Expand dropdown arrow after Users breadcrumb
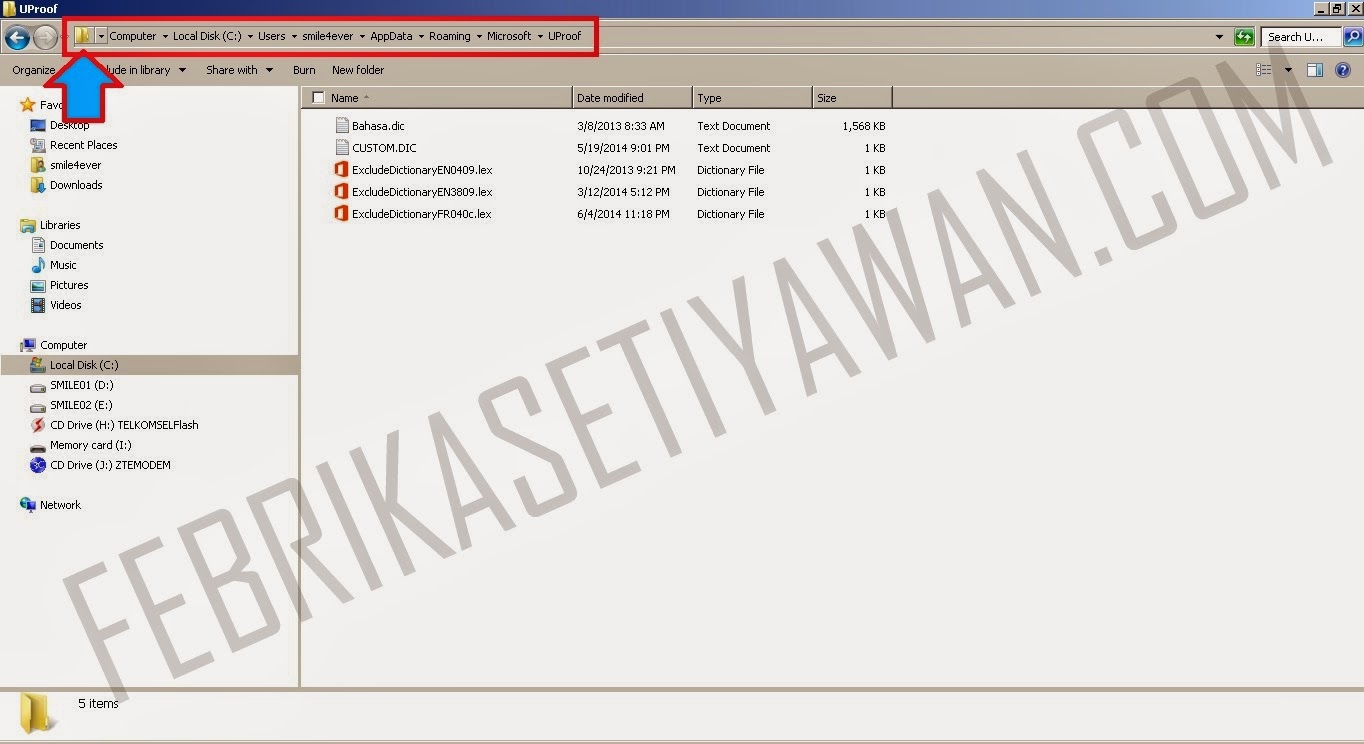This screenshot has width=1364, height=744. tap(294, 37)
